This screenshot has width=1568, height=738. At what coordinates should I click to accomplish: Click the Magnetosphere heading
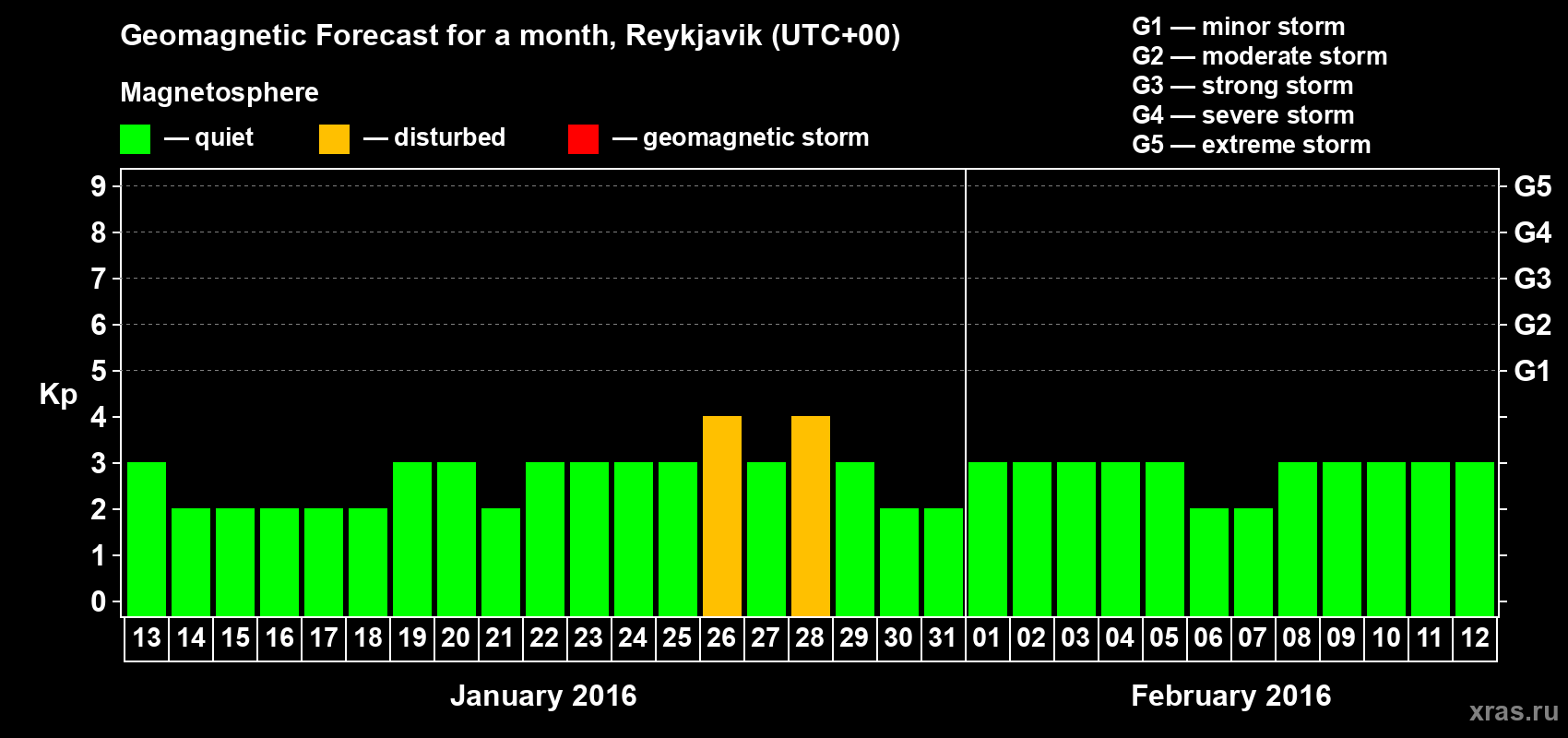tap(220, 92)
